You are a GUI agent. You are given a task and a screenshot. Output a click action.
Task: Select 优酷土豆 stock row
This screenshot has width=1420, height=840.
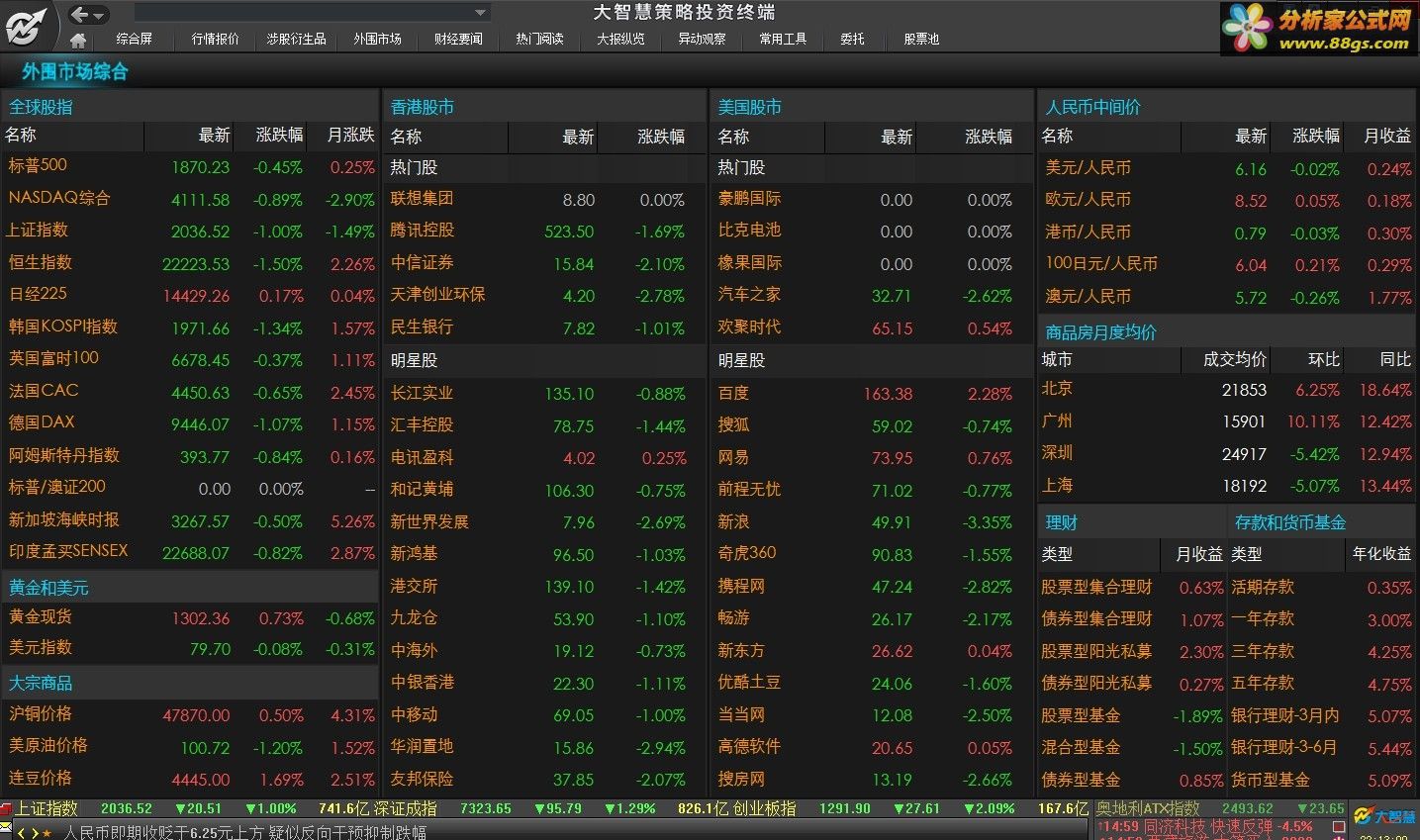coord(872,683)
